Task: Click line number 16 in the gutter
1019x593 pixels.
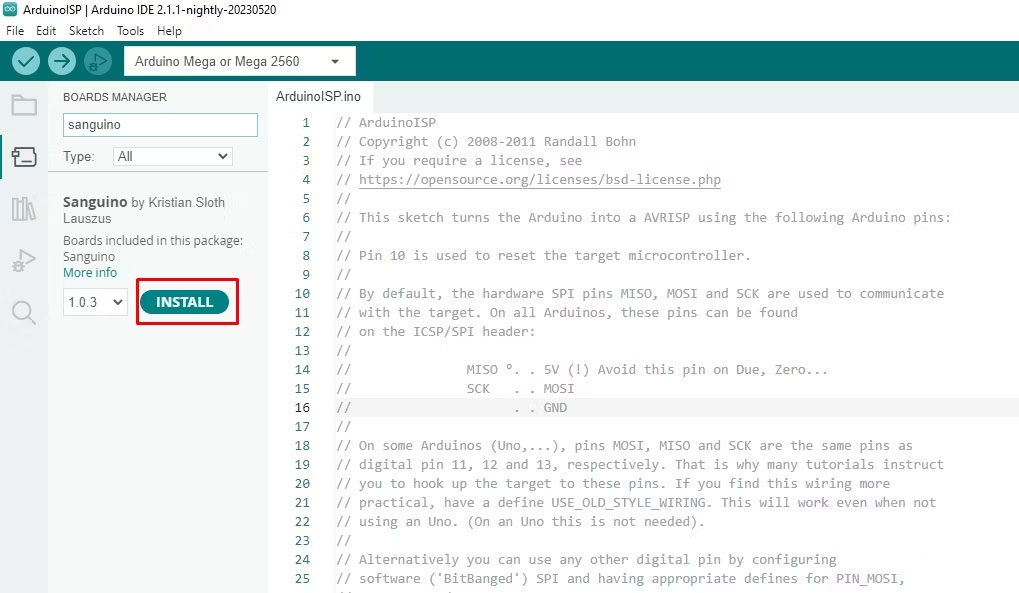Action: point(302,408)
